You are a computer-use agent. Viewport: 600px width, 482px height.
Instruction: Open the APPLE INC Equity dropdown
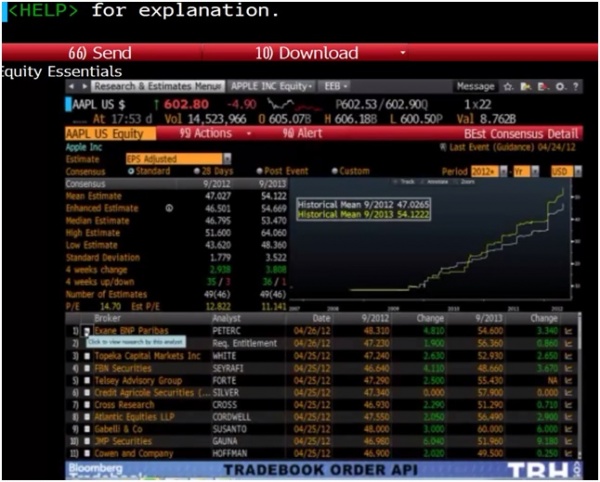pos(271,86)
